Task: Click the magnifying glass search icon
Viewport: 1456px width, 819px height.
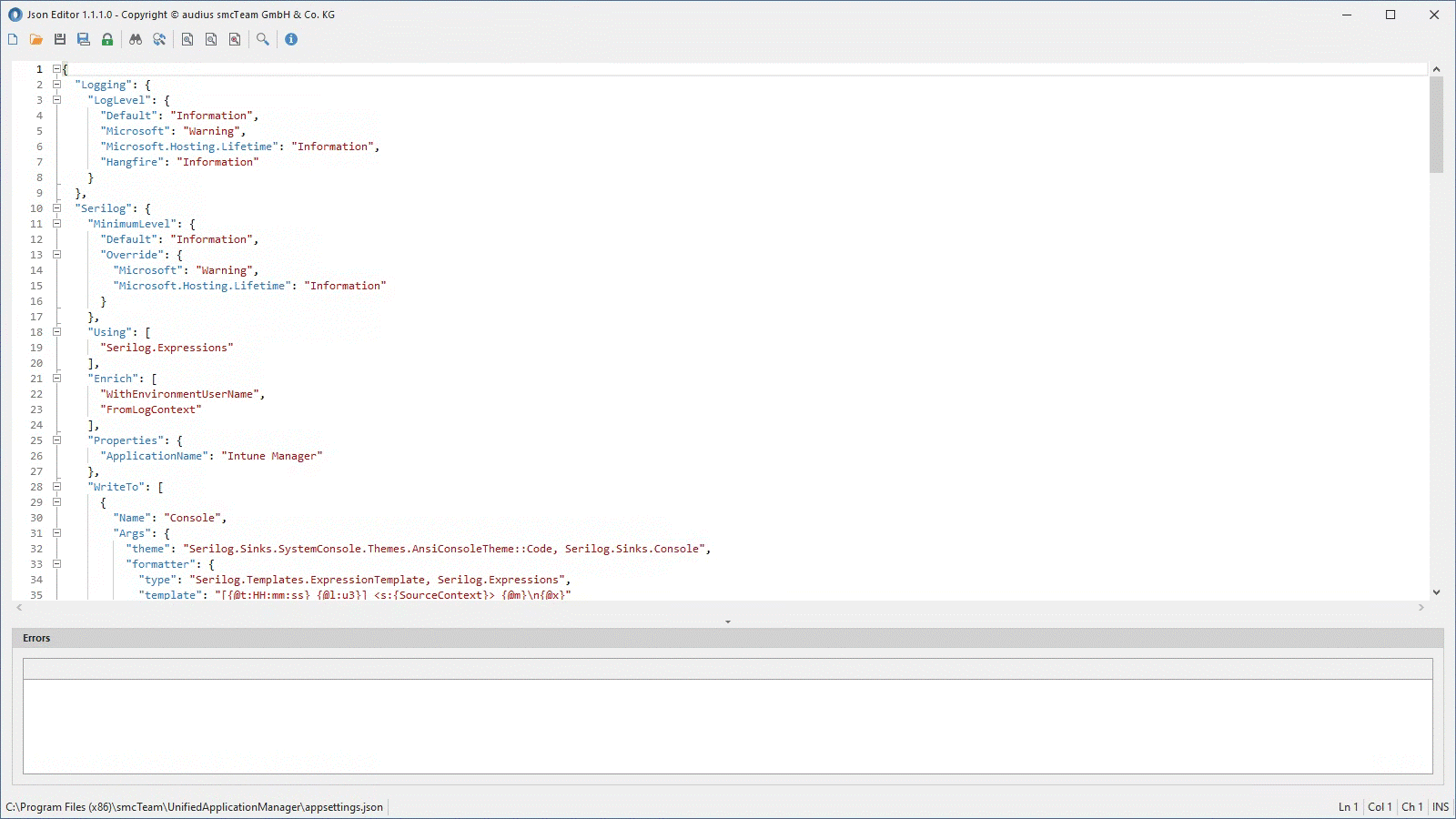Action: (x=263, y=39)
